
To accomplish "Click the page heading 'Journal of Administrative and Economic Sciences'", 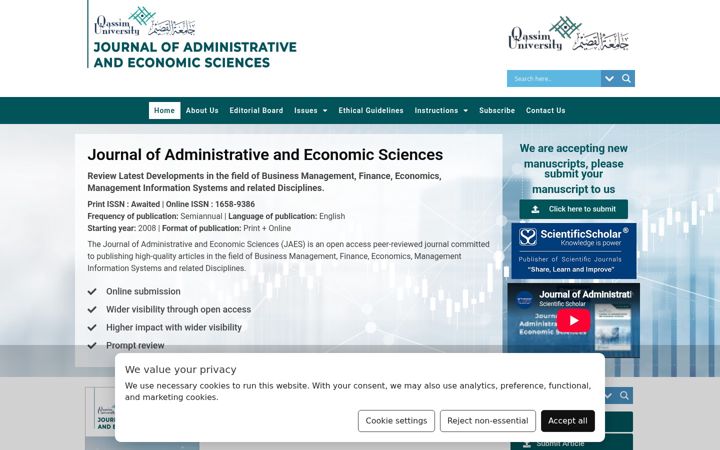I will 265,155.
